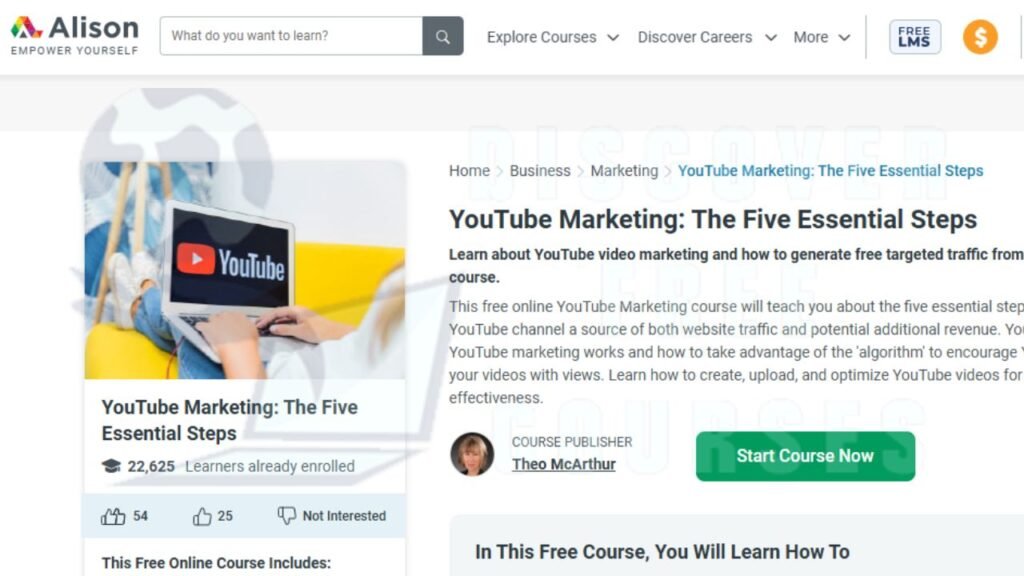This screenshot has height=576, width=1024.
Task: Click Theo McArthur's profile photo
Action: pyautogui.click(x=472, y=454)
